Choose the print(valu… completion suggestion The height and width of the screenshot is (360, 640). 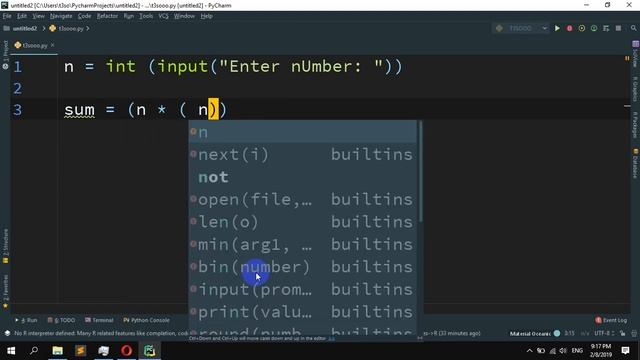(302, 312)
